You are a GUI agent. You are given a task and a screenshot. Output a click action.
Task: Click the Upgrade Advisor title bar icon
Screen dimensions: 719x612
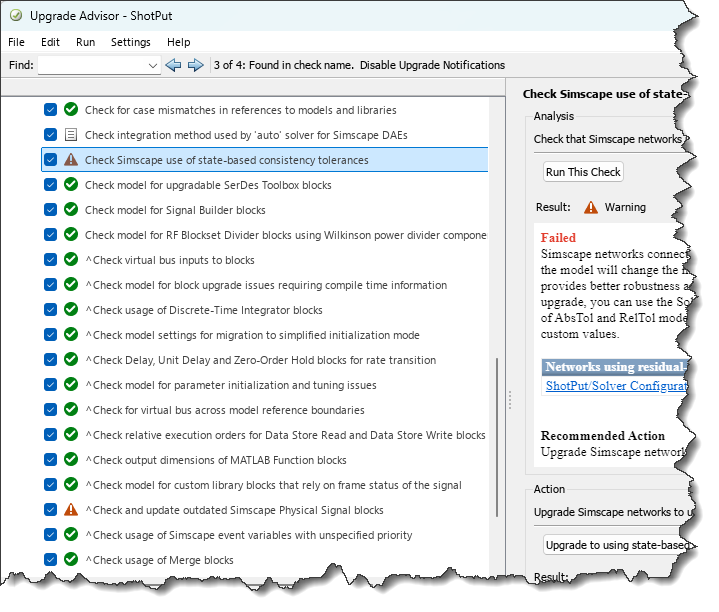[x=15, y=17]
